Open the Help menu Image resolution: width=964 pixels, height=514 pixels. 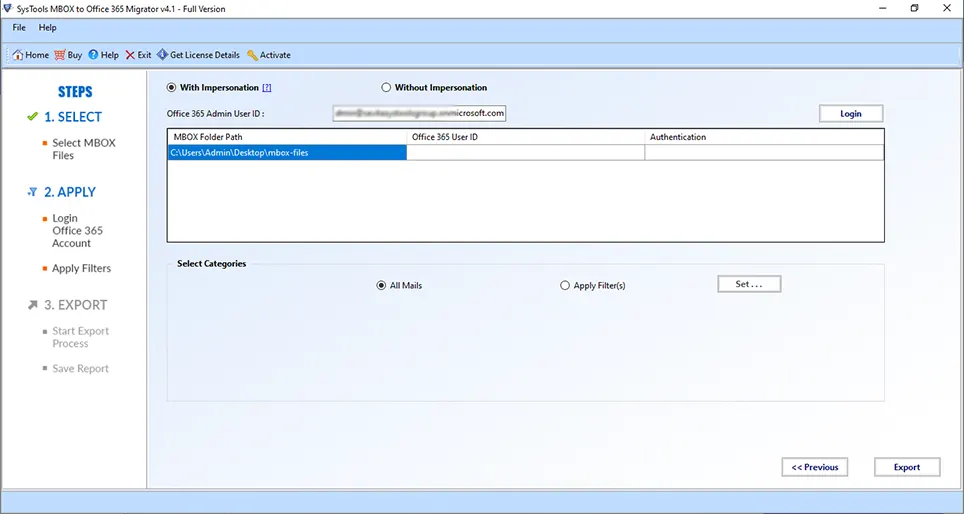(47, 28)
